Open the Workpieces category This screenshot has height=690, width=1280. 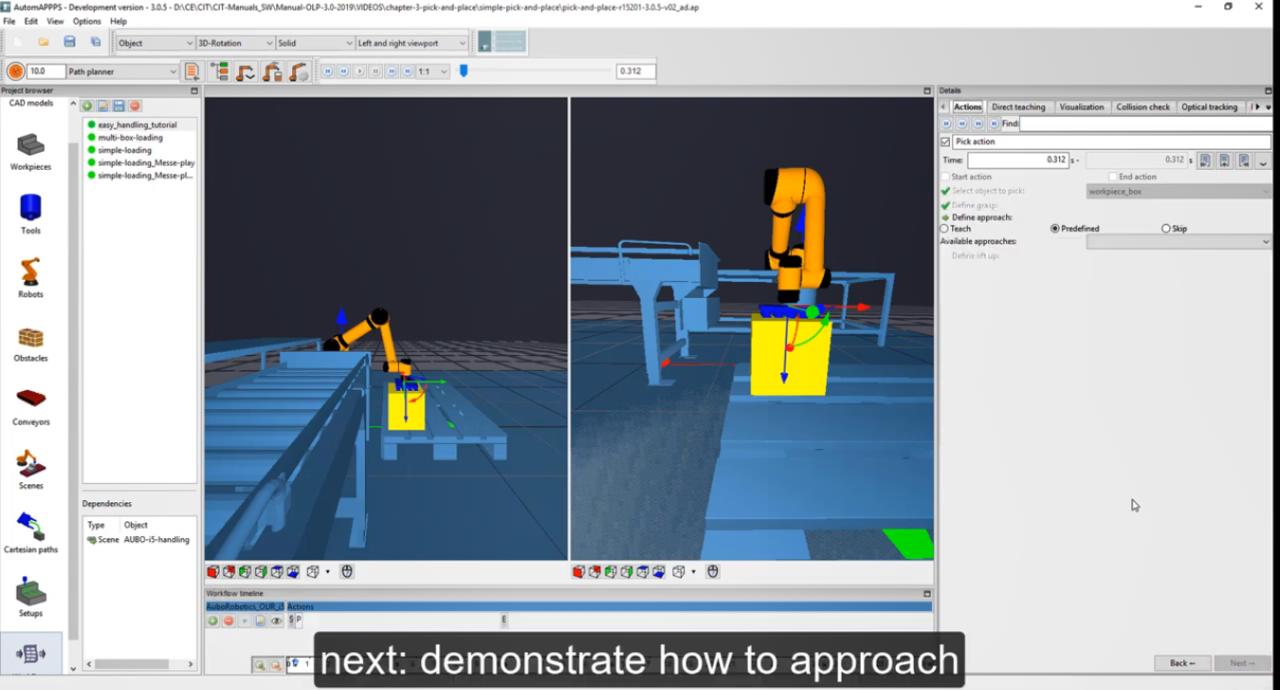point(30,146)
